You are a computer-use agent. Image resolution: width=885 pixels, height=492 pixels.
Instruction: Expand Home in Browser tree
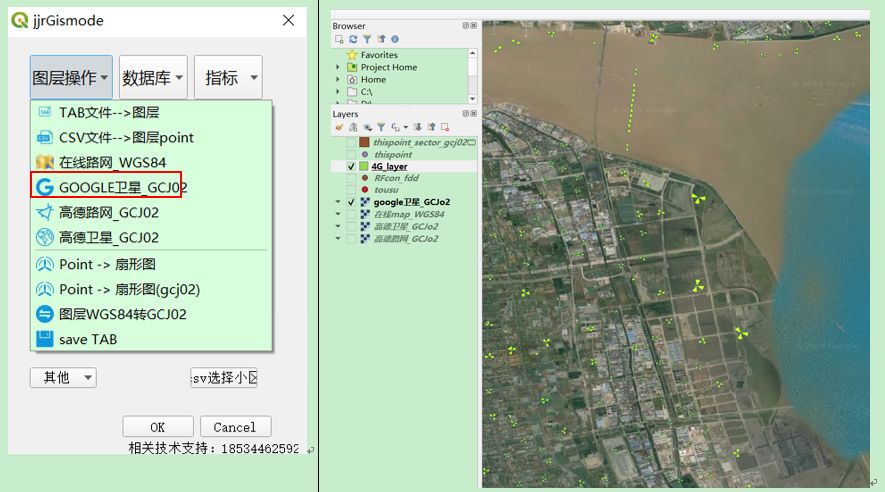coord(338,80)
